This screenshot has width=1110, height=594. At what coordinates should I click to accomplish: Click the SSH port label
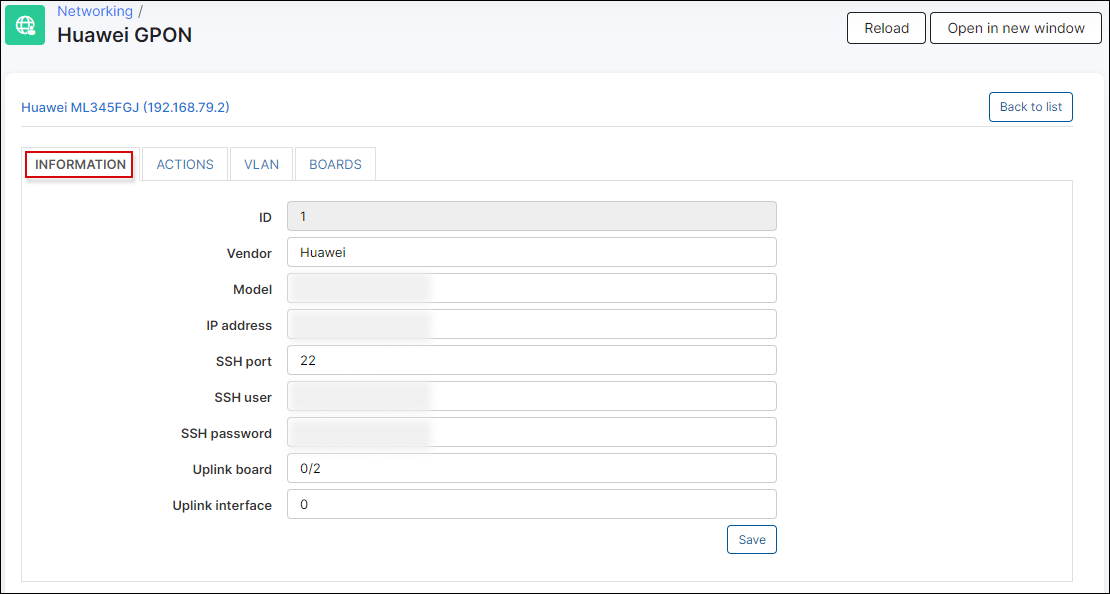click(244, 362)
